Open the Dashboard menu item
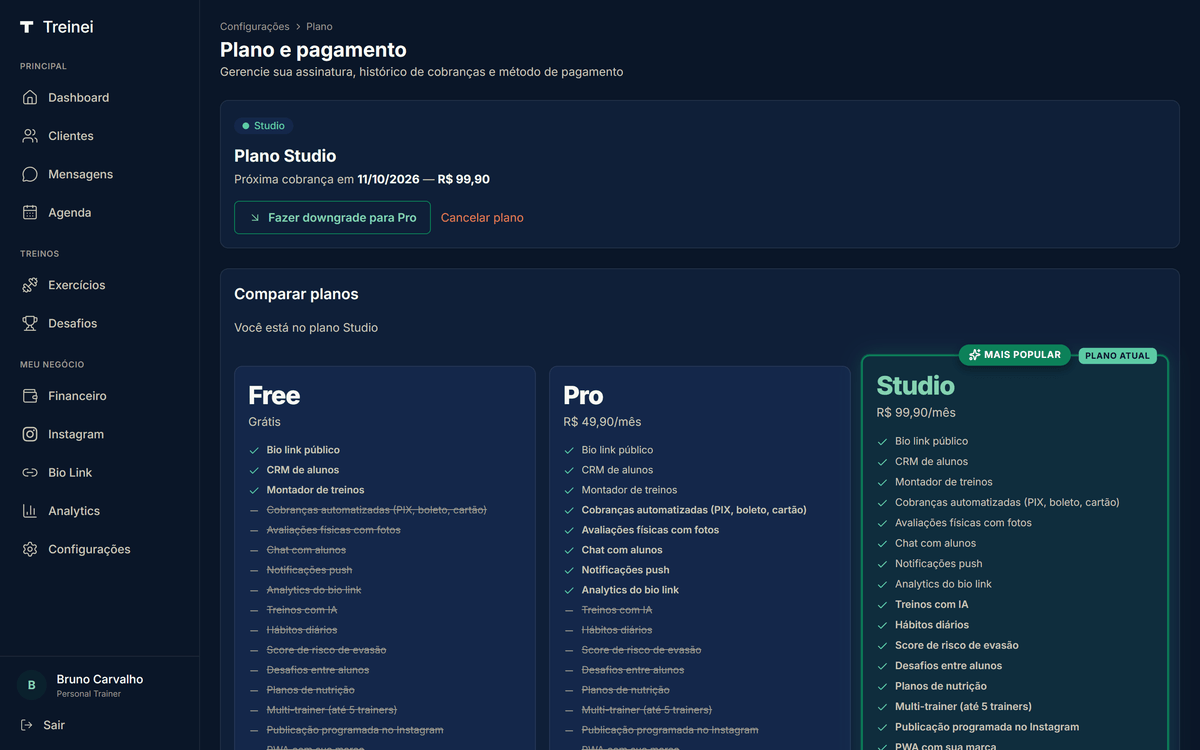Viewport: 1200px width, 750px height. (x=100, y=97)
